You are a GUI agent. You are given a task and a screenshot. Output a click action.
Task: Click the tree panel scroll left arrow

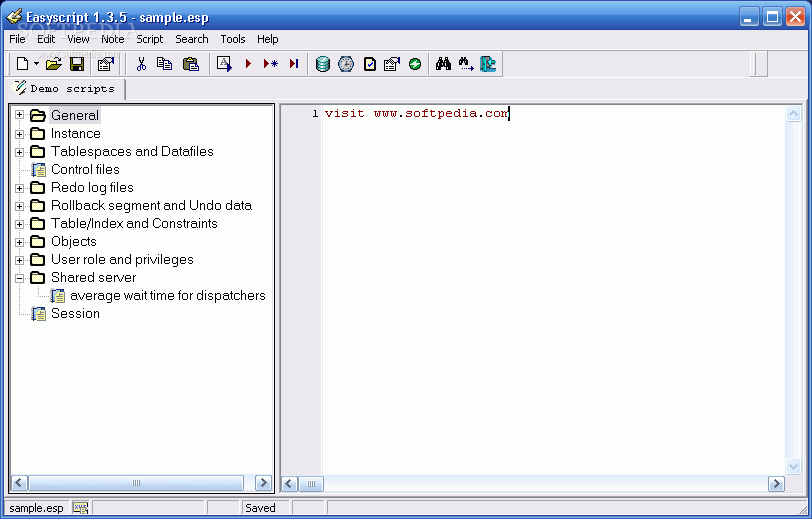[x=19, y=483]
